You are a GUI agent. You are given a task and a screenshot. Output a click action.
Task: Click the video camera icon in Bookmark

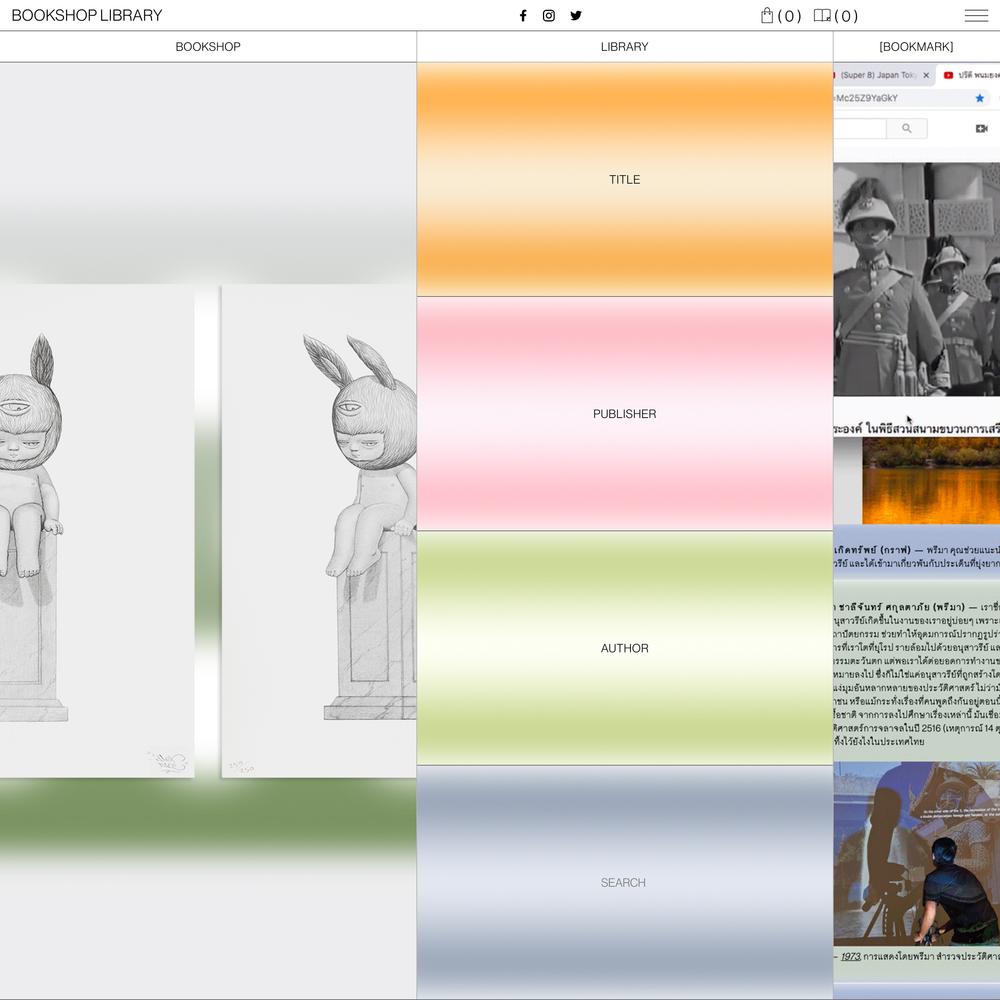982,128
